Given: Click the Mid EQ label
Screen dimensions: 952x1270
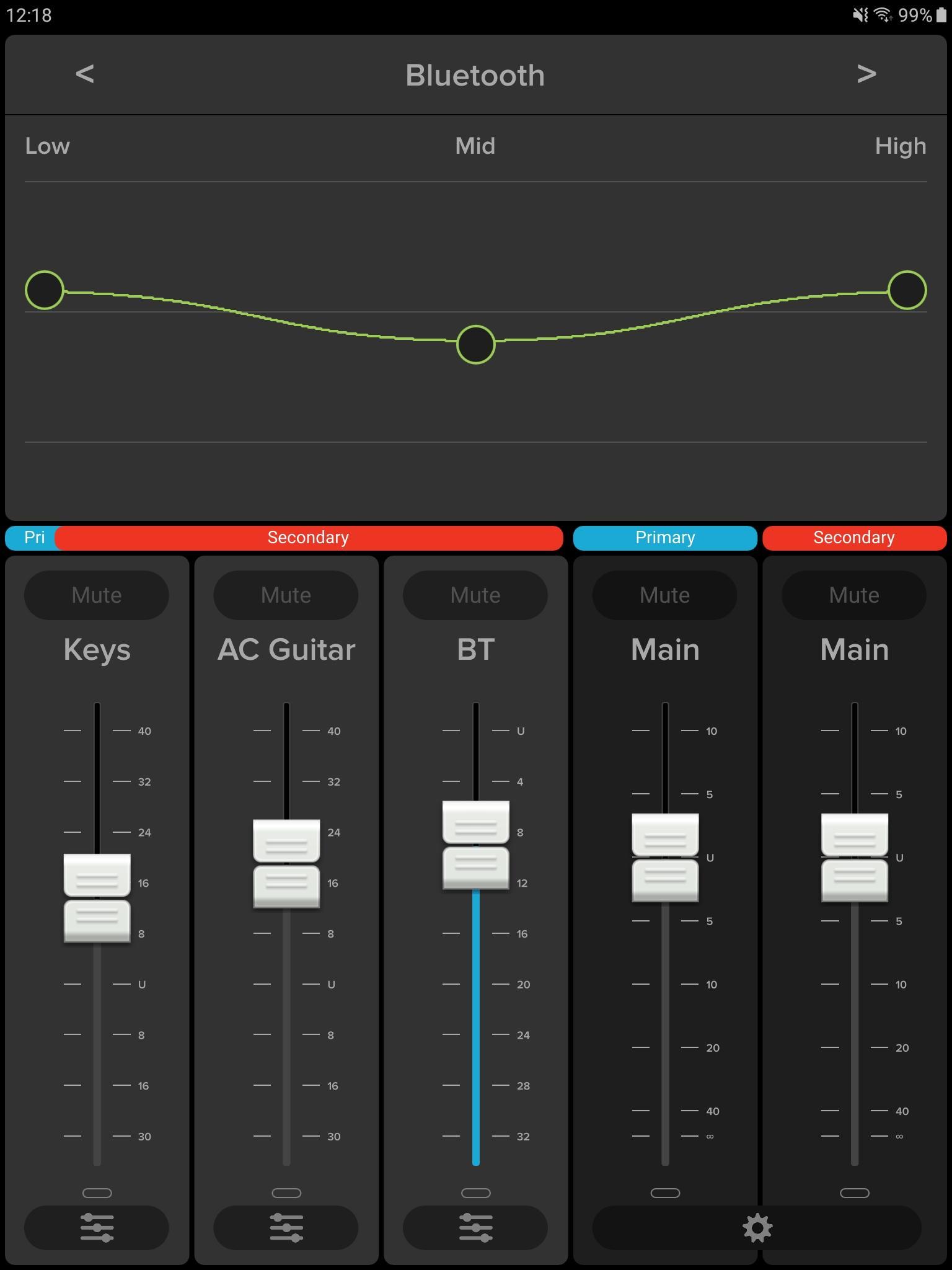Looking at the screenshot, I should 475,146.
